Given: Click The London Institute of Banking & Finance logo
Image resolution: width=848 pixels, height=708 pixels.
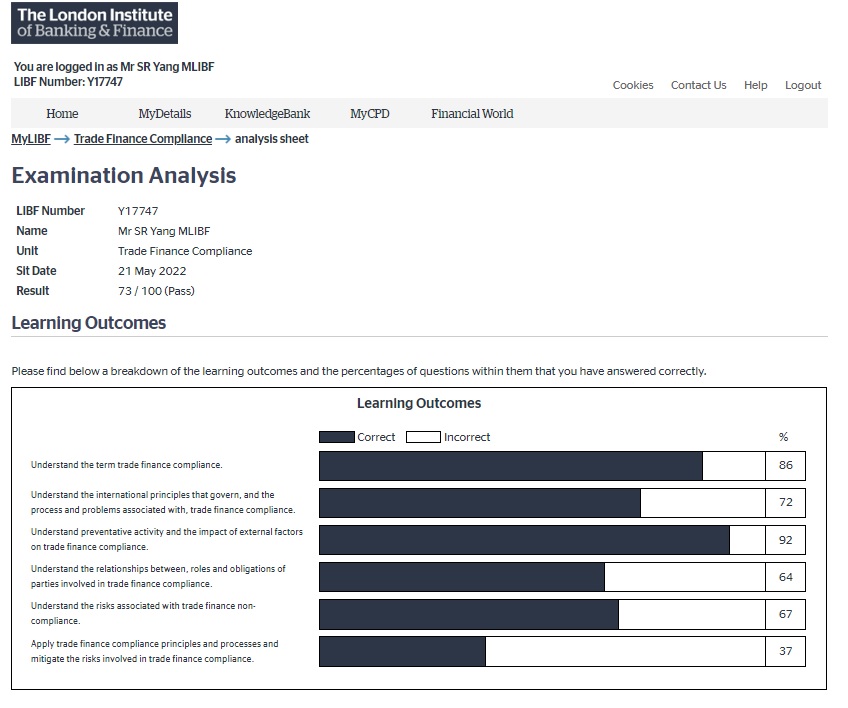Looking at the screenshot, I should coord(94,23).
